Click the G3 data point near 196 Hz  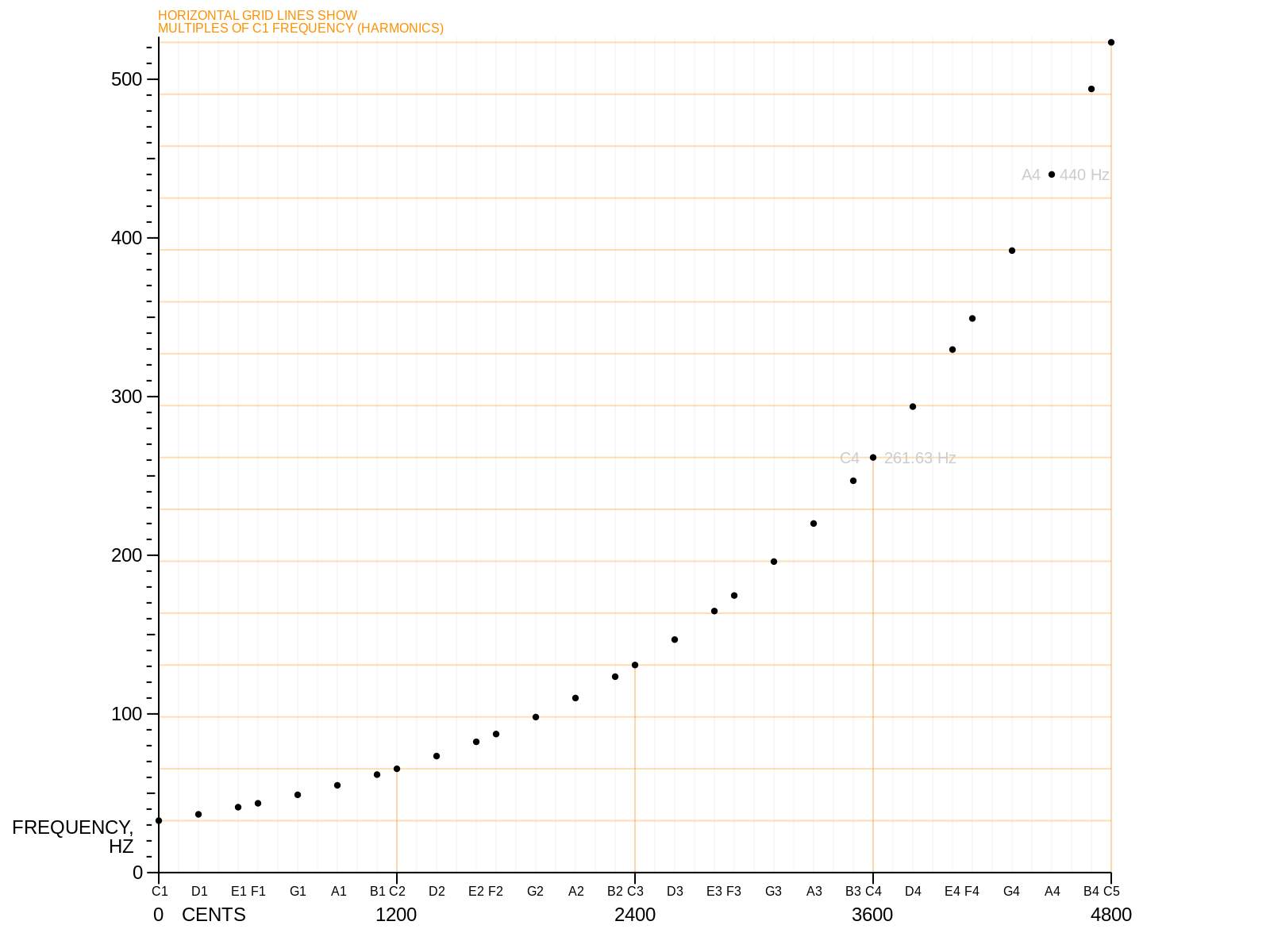pyautogui.click(x=774, y=562)
